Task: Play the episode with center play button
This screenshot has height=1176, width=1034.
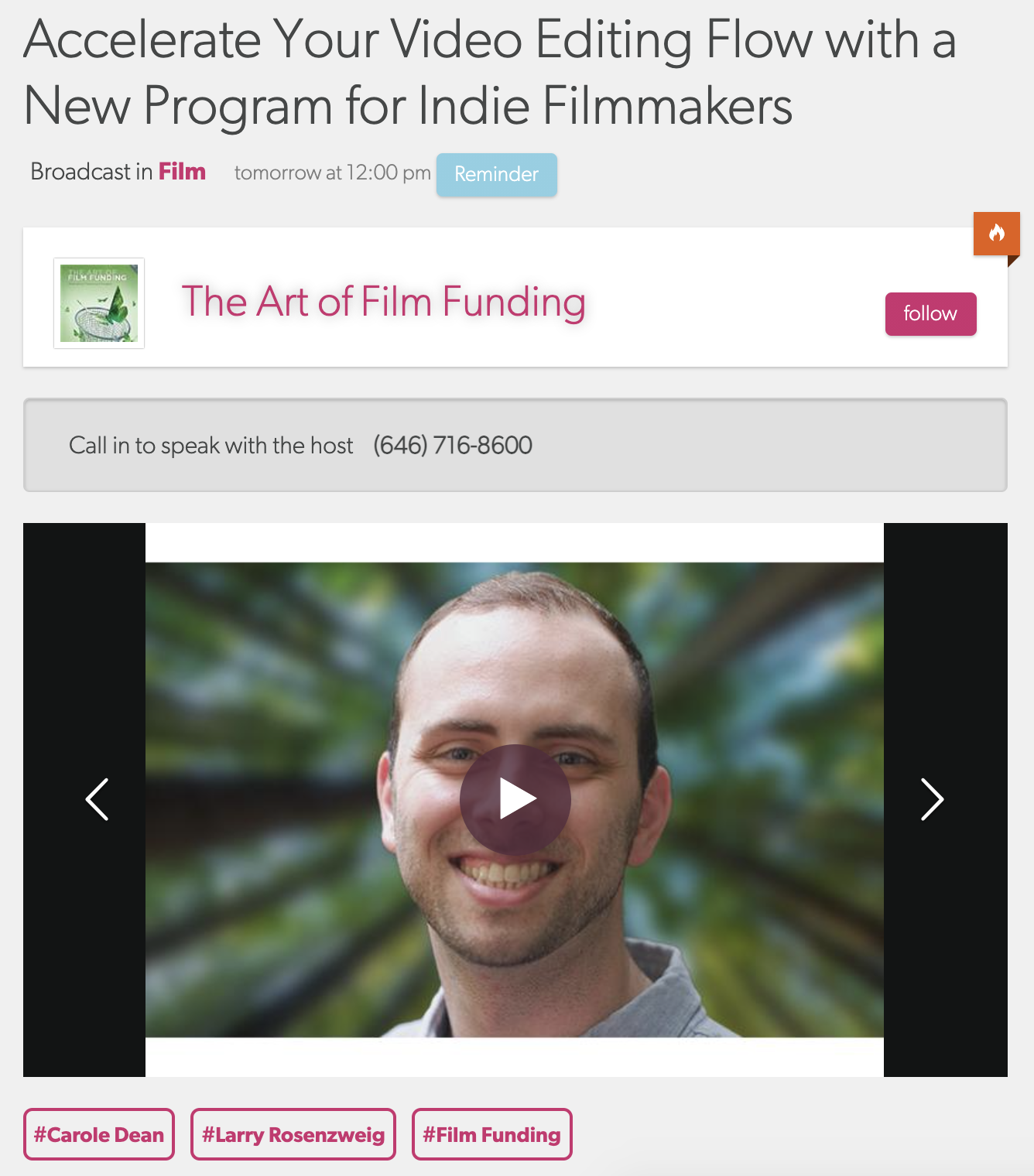Action: (515, 799)
